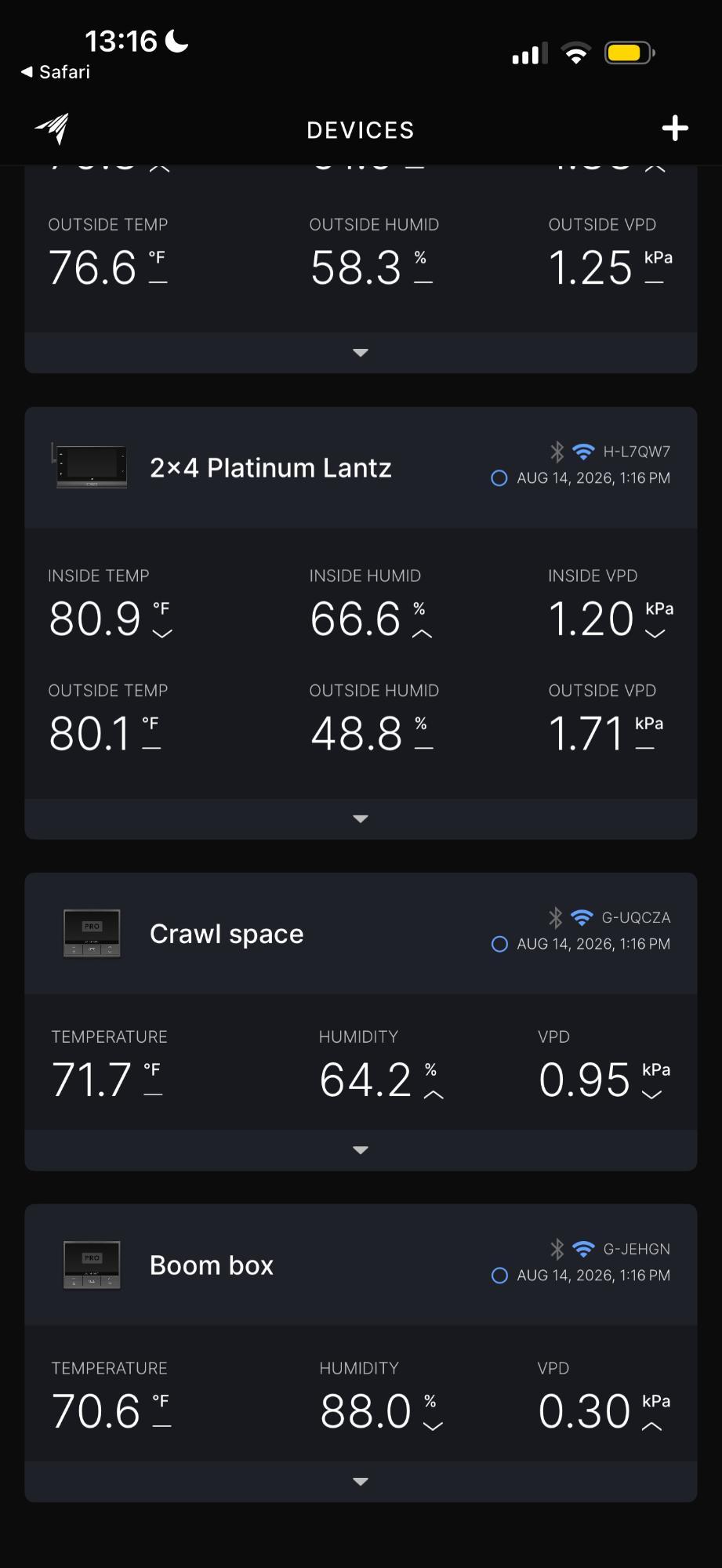Tap the WiFi icon beside H-L7QW7
Screen dimensions: 722x1568
coord(583,452)
